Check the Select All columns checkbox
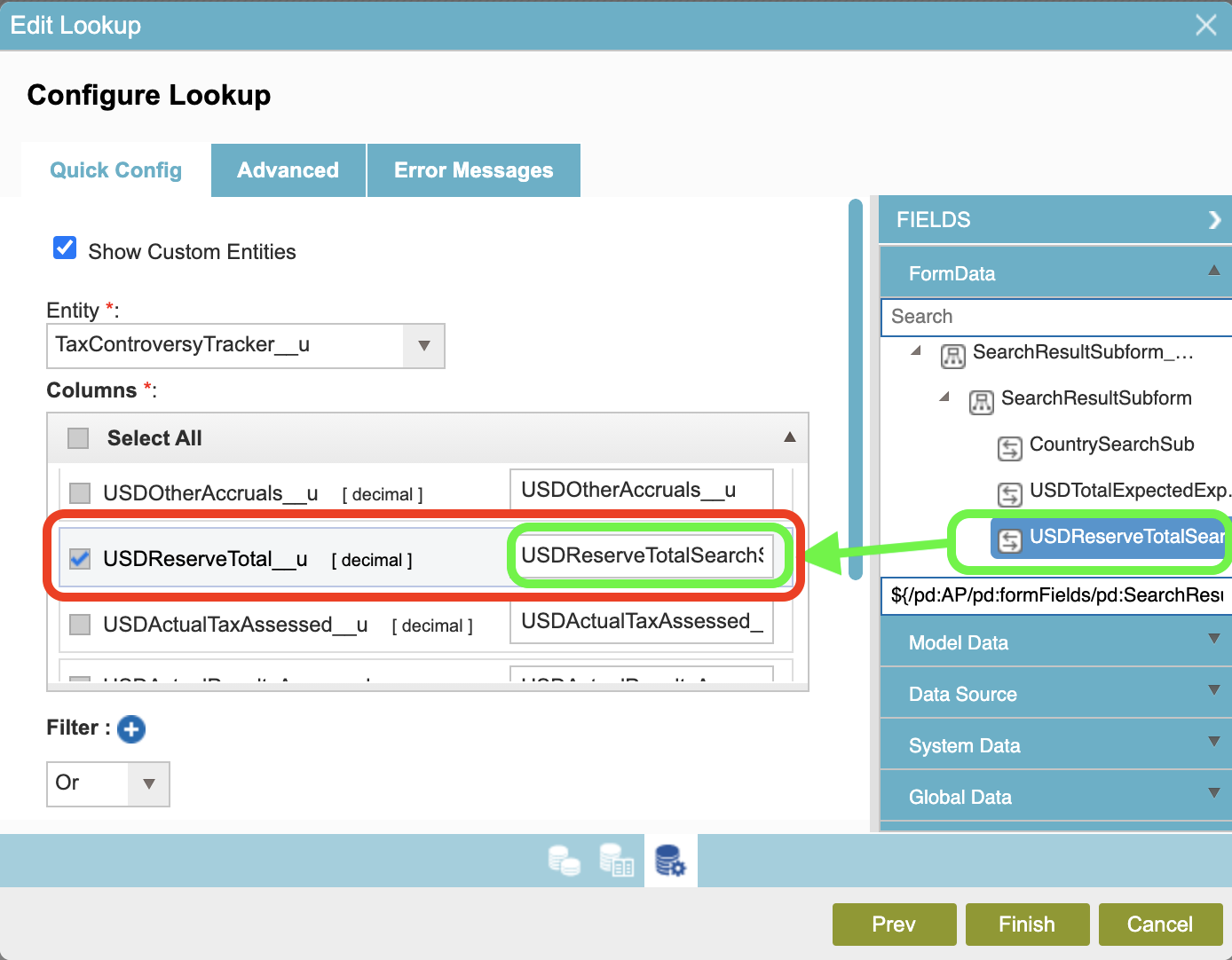Image resolution: width=1232 pixels, height=960 pixels. pos(79,438)
